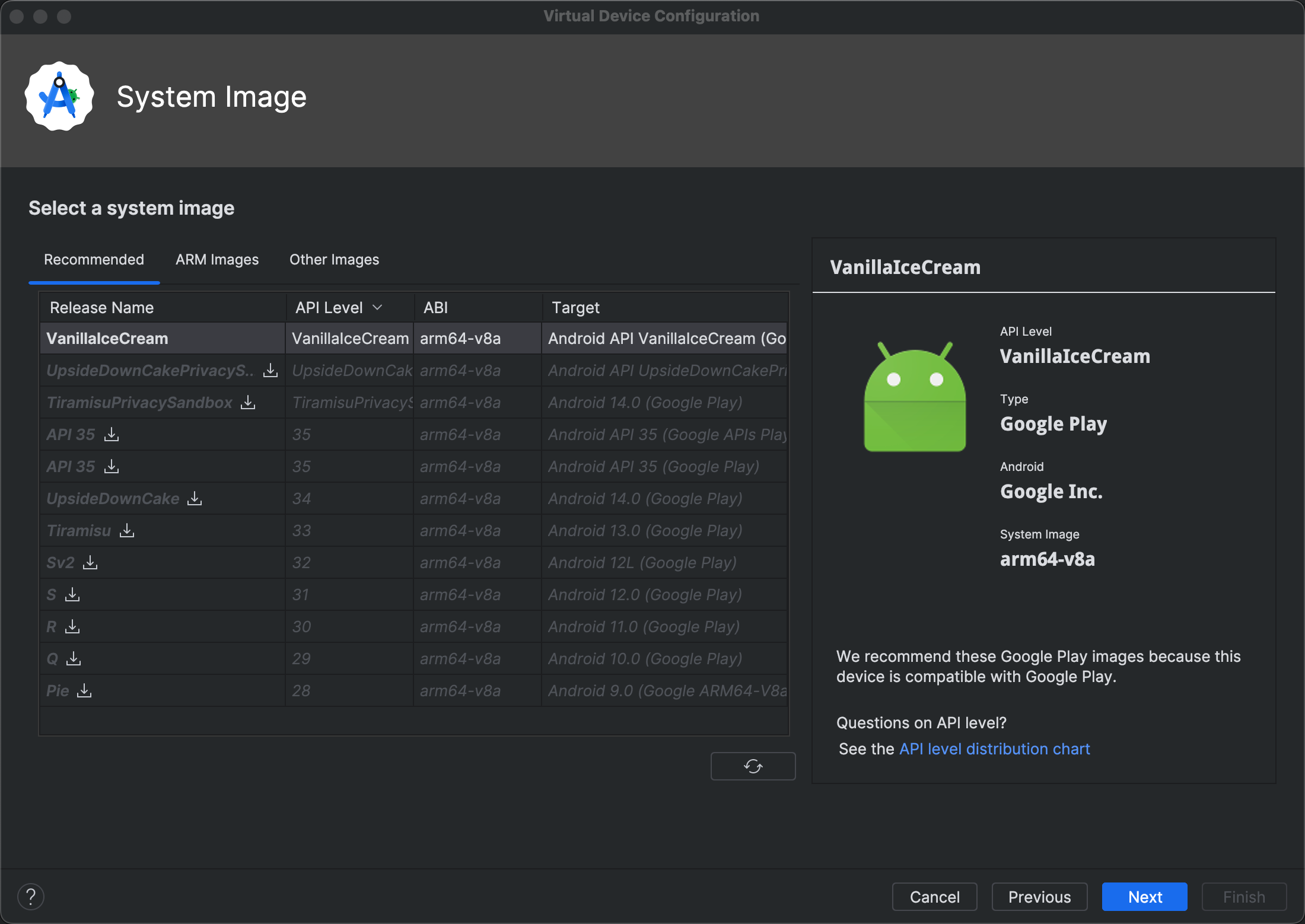This screenshot has width=1305, height=924.
Task: Open the Other Images tab
Action: click(x=334, y=260)
